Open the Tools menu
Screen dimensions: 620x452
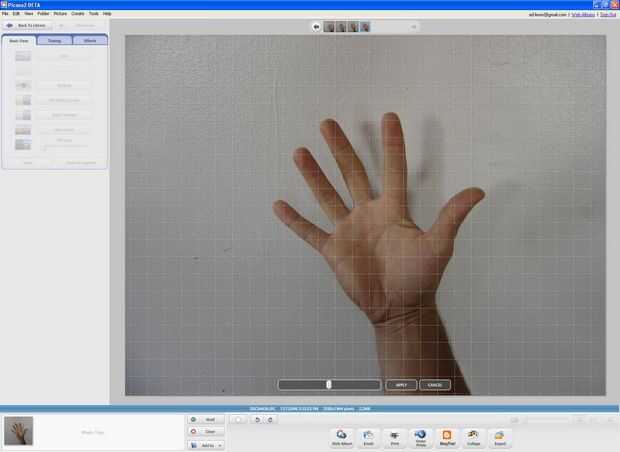coord(93,13)
